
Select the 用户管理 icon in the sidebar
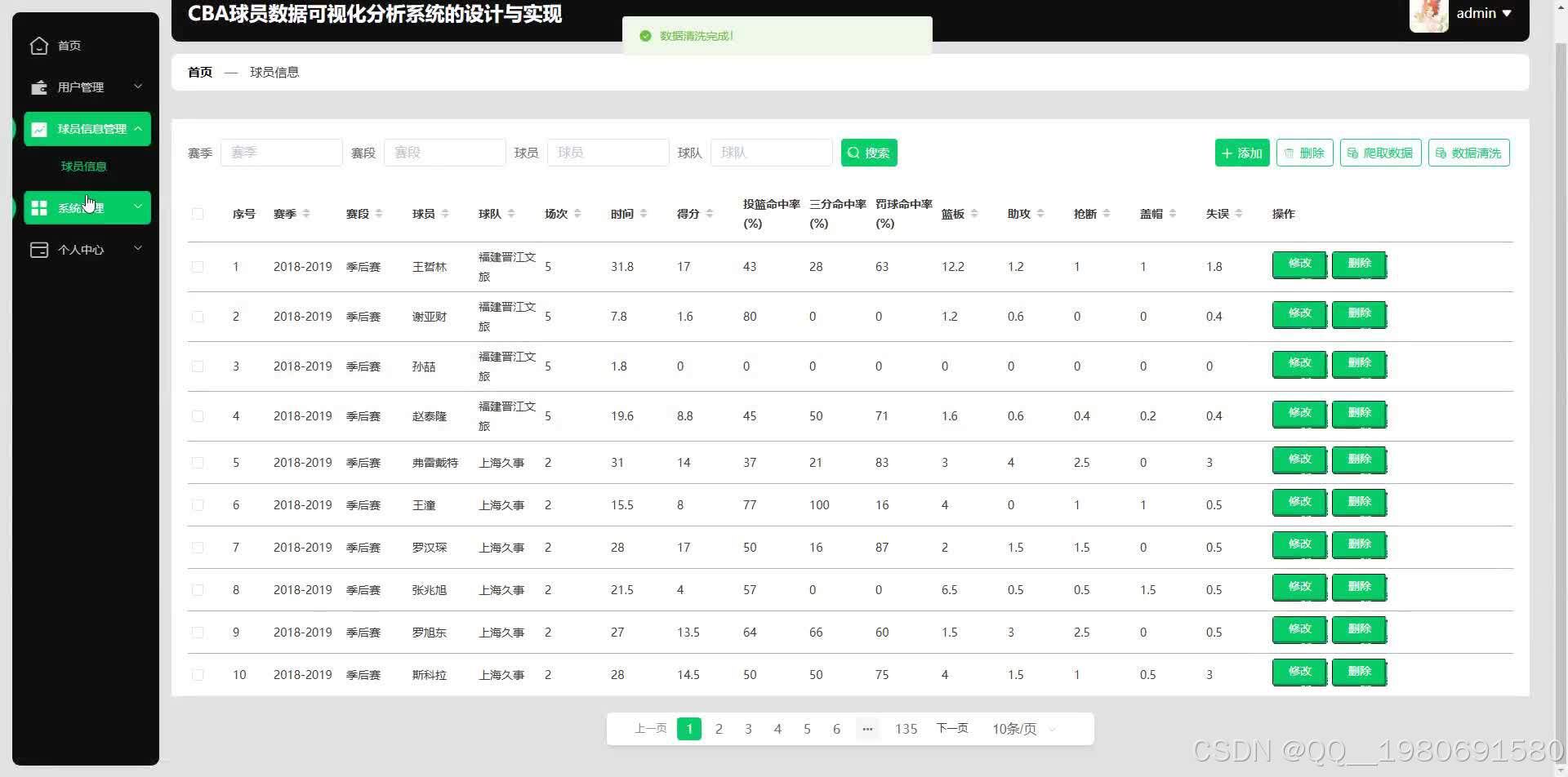[39, 87]
